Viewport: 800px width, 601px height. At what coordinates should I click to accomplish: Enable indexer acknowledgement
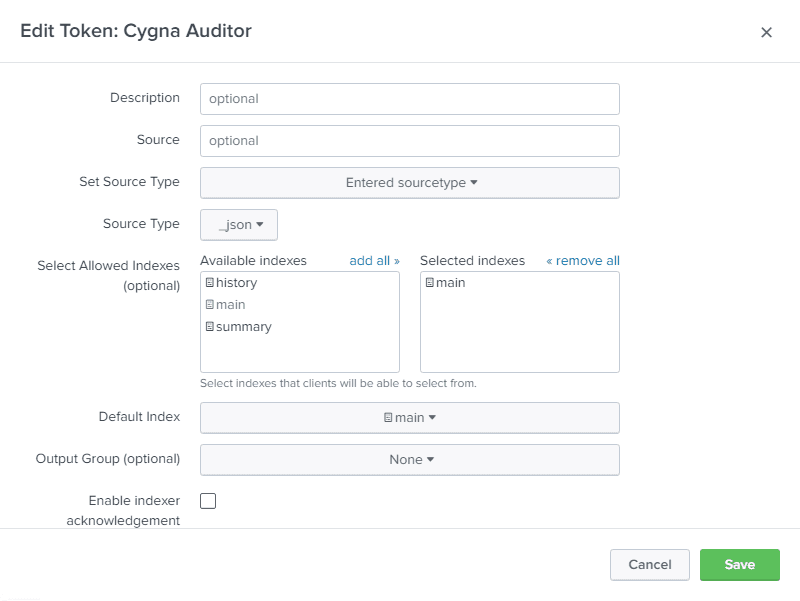[207, 500]
